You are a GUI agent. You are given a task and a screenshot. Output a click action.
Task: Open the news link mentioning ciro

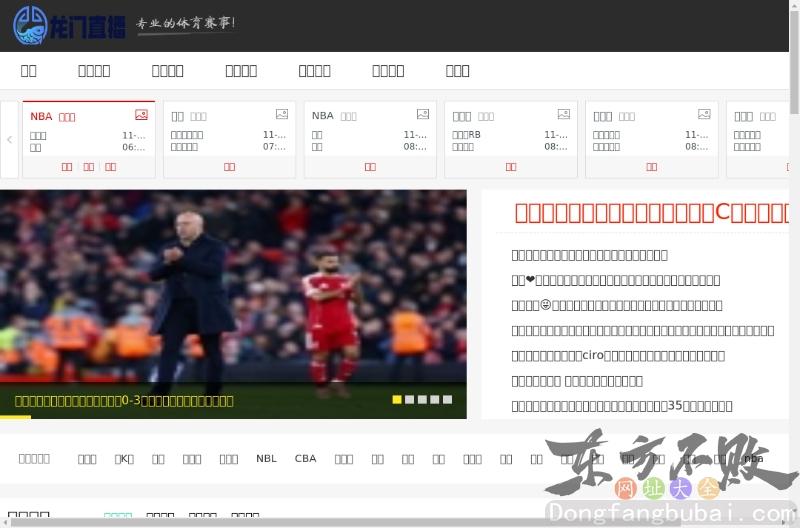[618, 355]
